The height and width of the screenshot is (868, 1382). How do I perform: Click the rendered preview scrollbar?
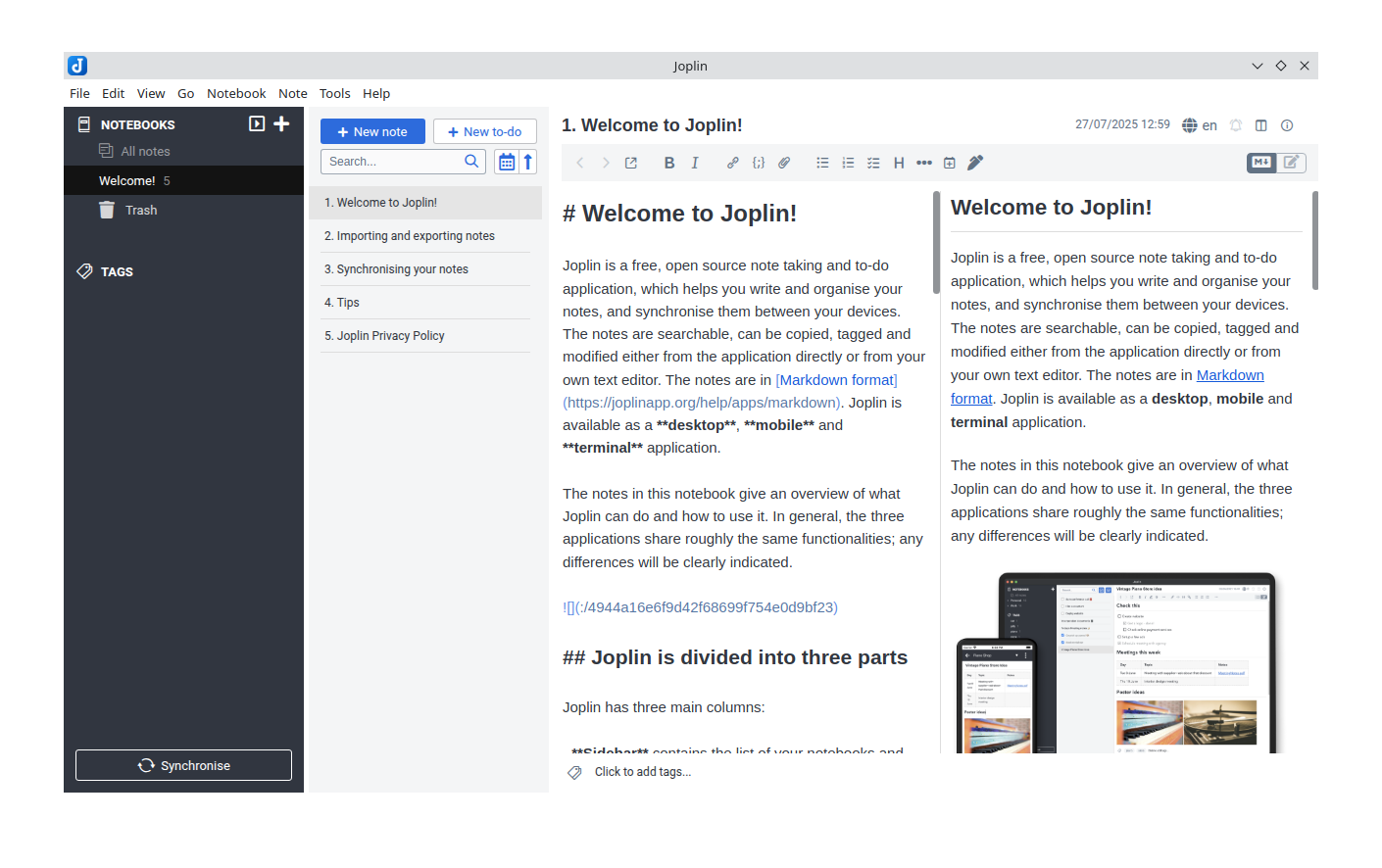(x=1314, y=240)
